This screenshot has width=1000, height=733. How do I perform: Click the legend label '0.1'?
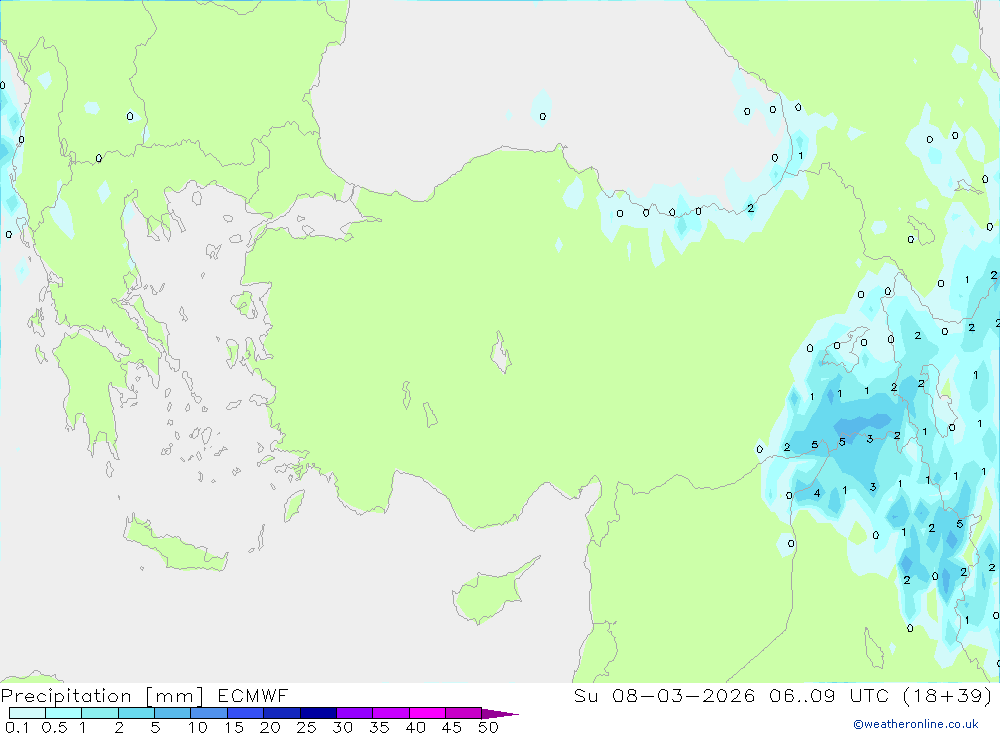click(17, 727)
